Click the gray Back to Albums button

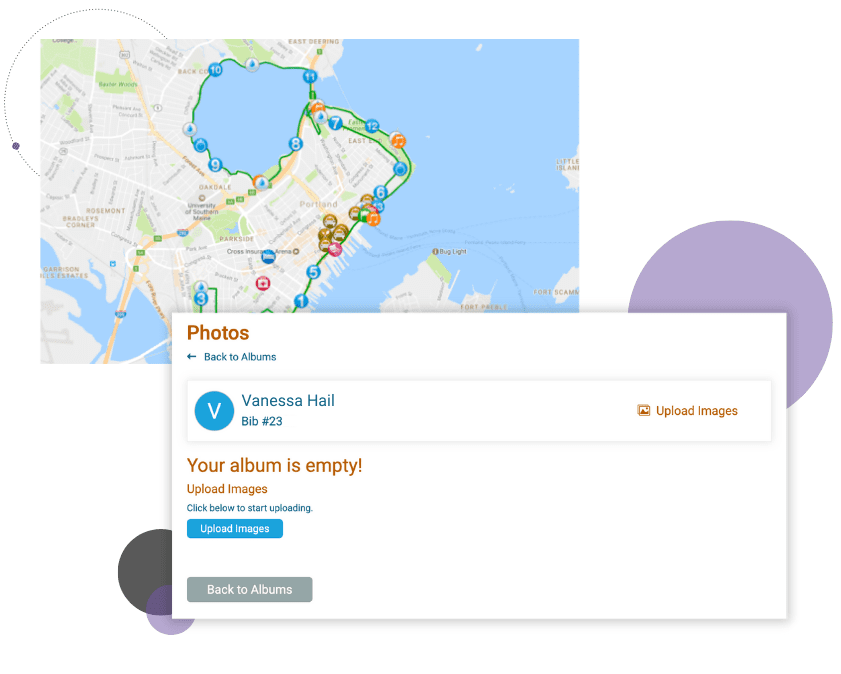tap(249, 589)
